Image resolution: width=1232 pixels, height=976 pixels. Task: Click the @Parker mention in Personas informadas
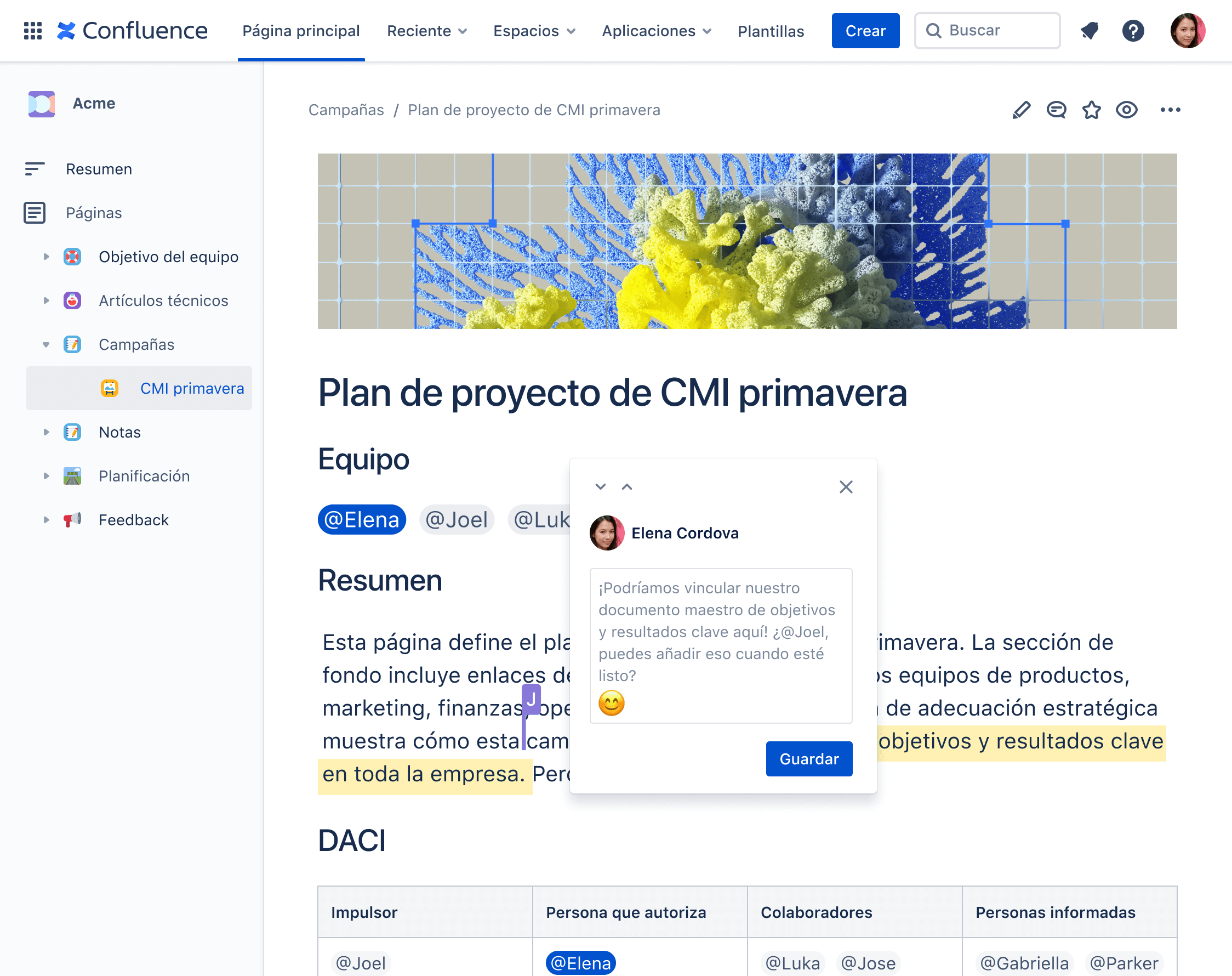pos(1124,963)
